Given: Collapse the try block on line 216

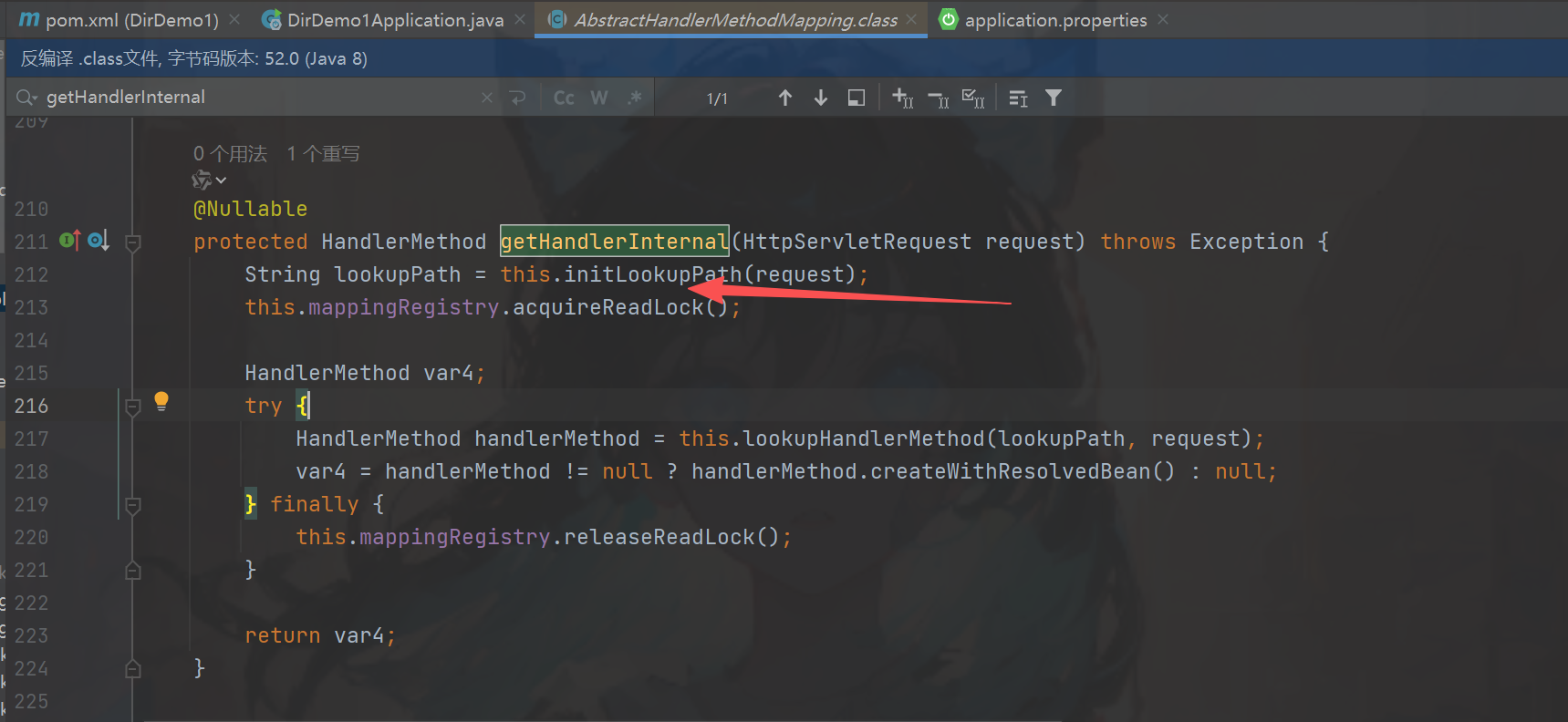Looking at the screenshot, I should [133, 407].
